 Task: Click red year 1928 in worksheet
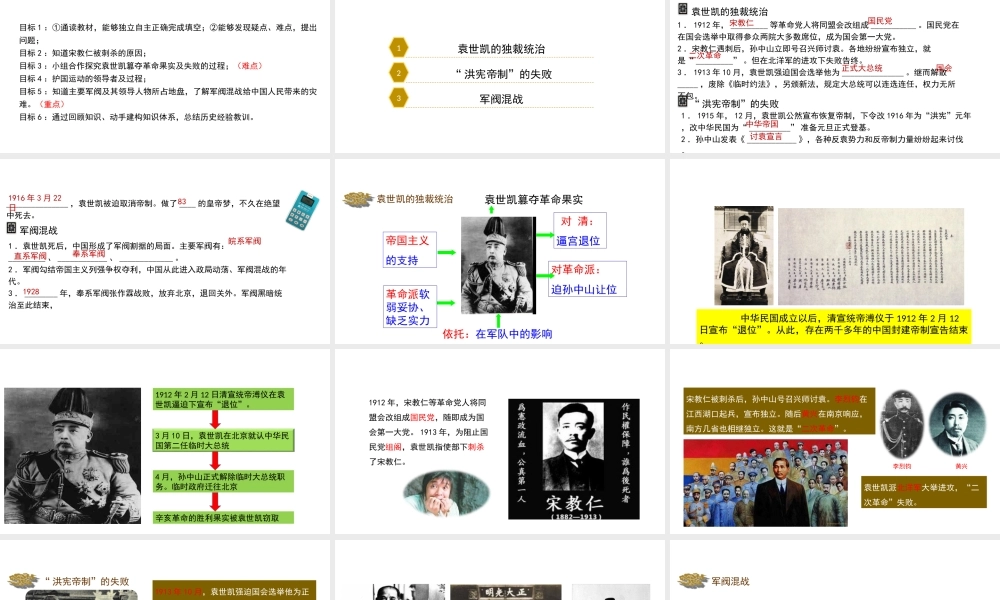click(31, 291)
